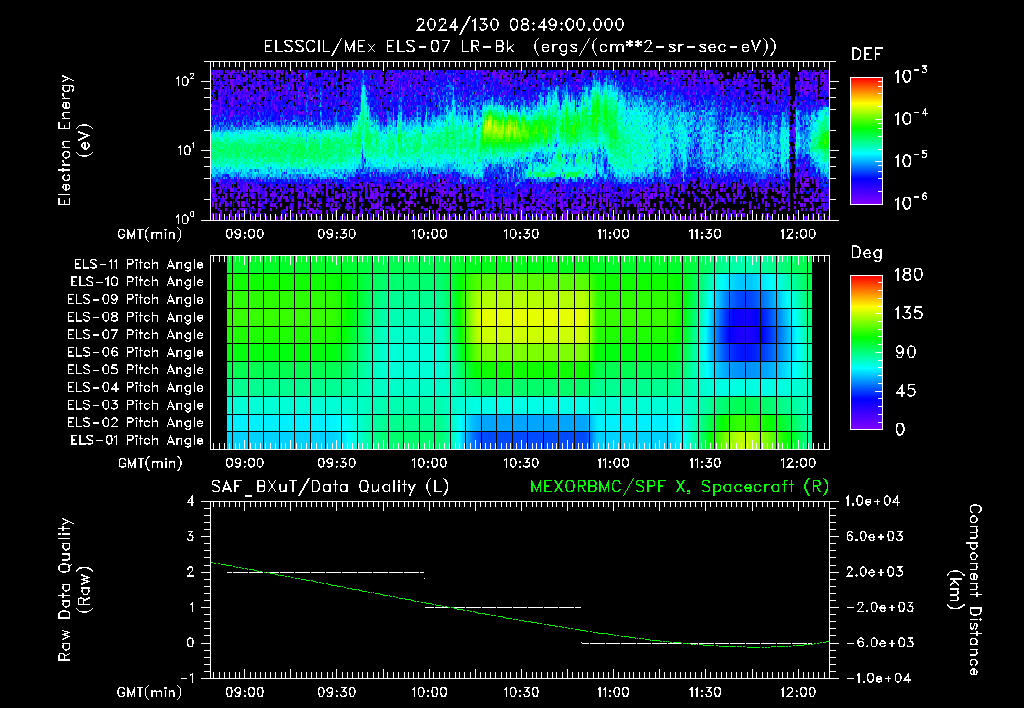
Task: Click GMT(min) label under the spectrogram panel
Action: 150,234
